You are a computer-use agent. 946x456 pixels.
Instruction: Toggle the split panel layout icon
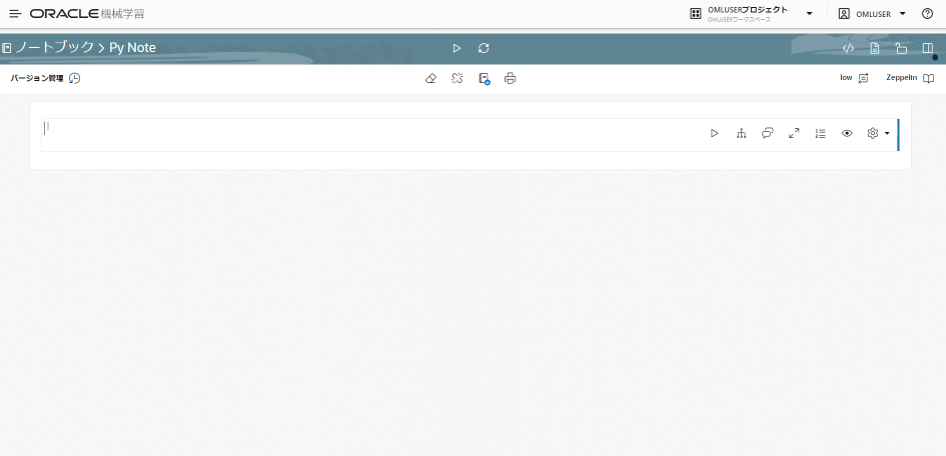tap(928, 48)
